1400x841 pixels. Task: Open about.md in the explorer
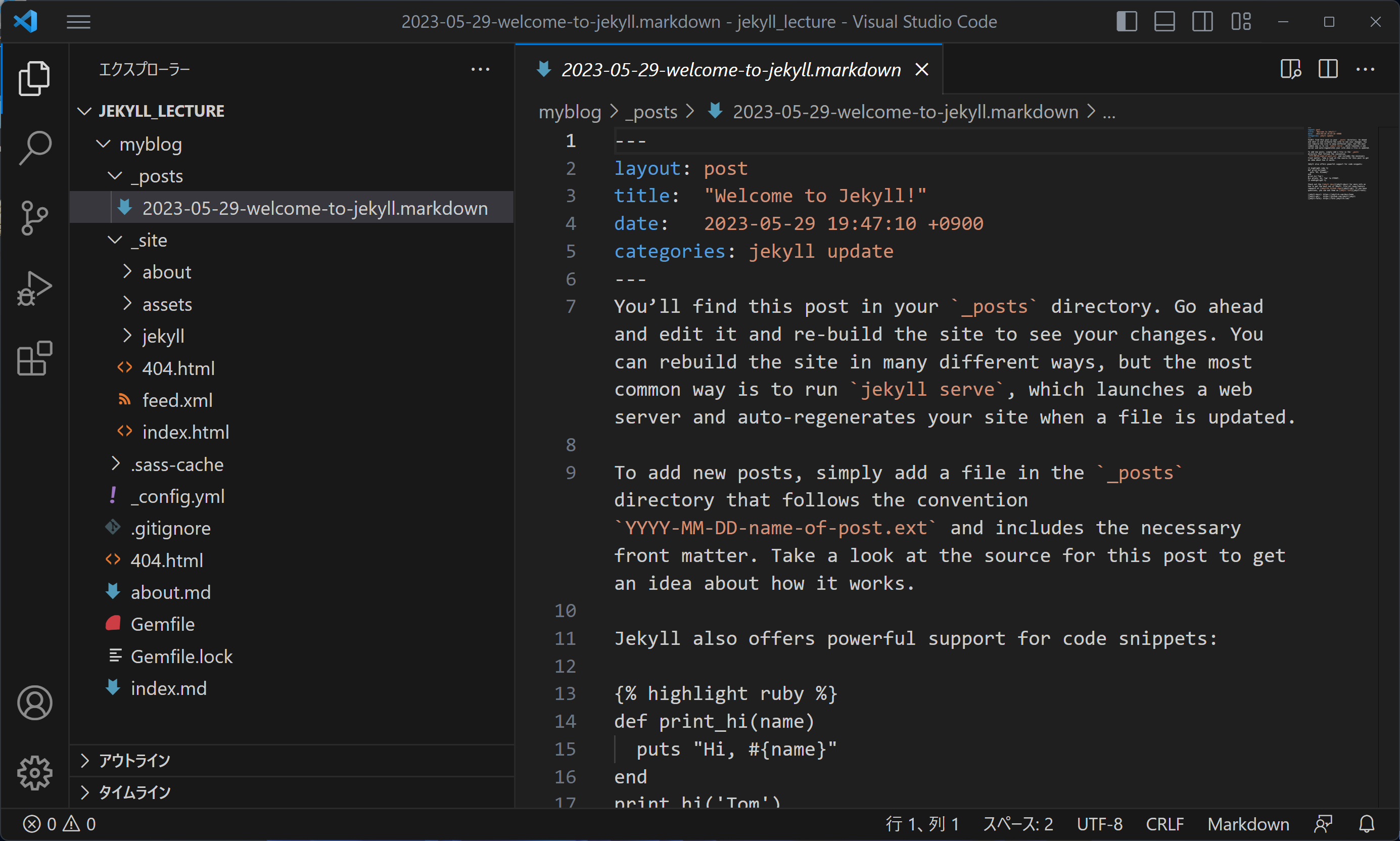(292, 592)
